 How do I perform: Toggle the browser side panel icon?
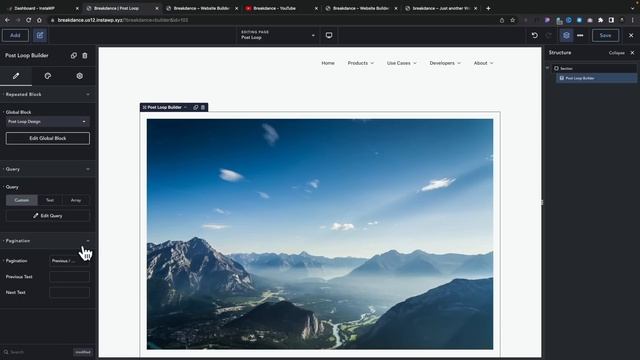point(611,20)
